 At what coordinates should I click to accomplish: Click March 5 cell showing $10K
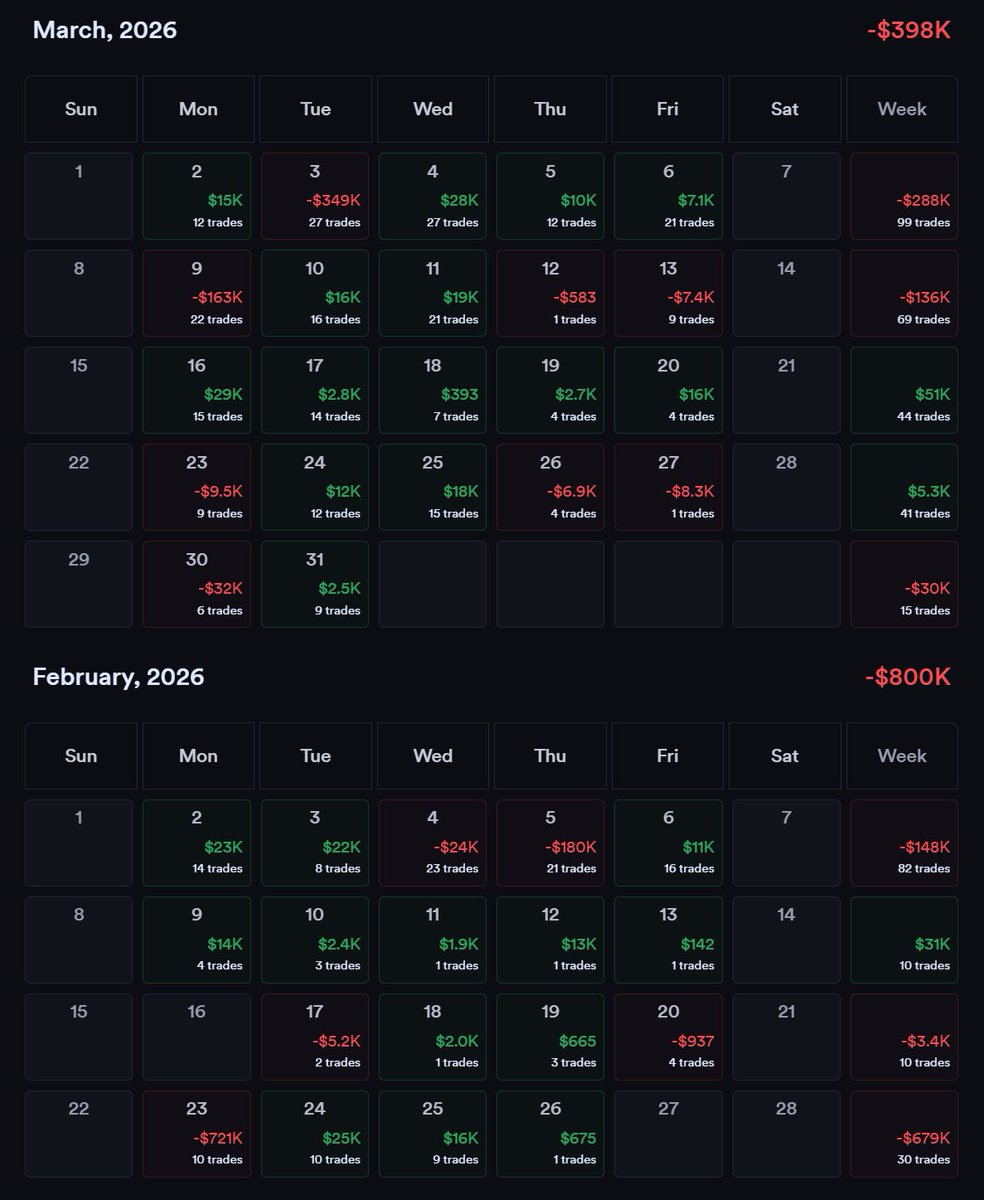(550, 196)
